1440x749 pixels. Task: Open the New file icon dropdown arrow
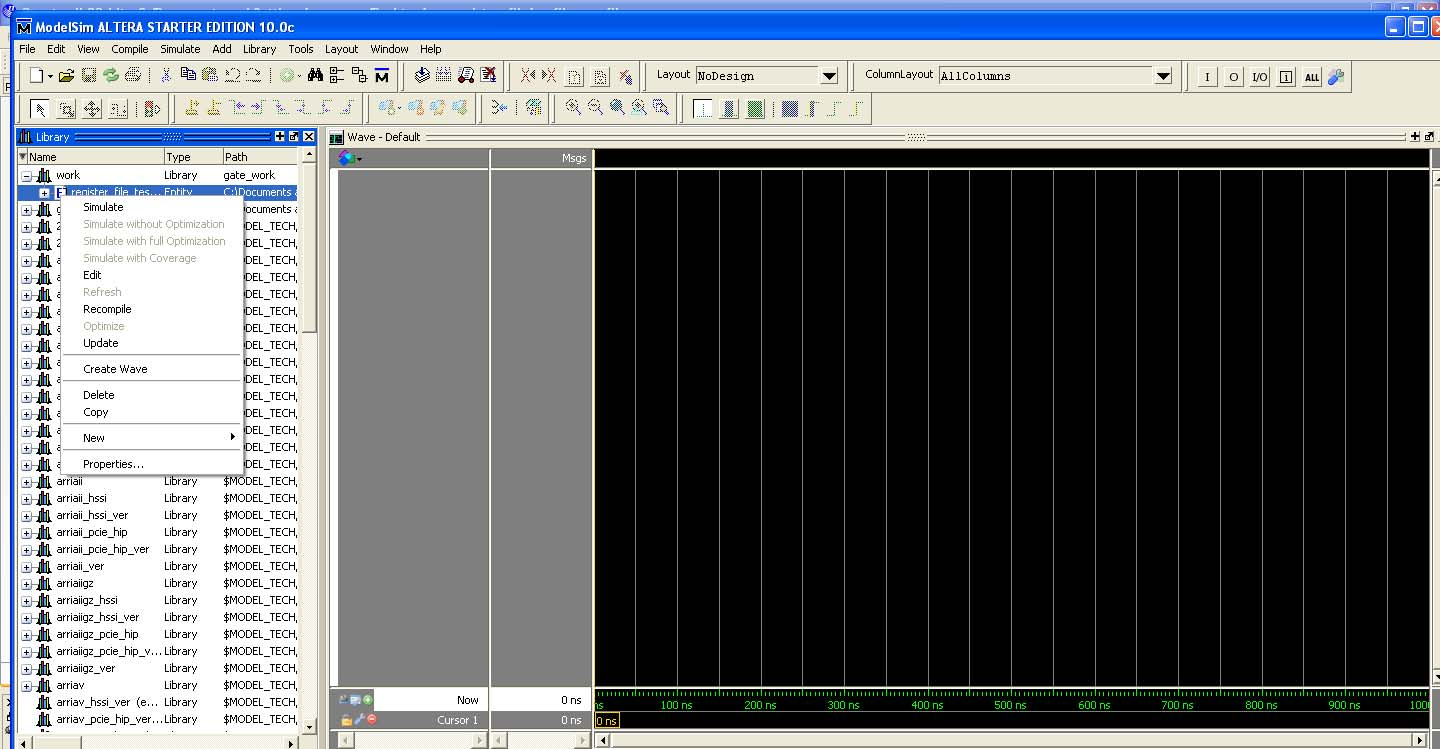pos(50,76)
